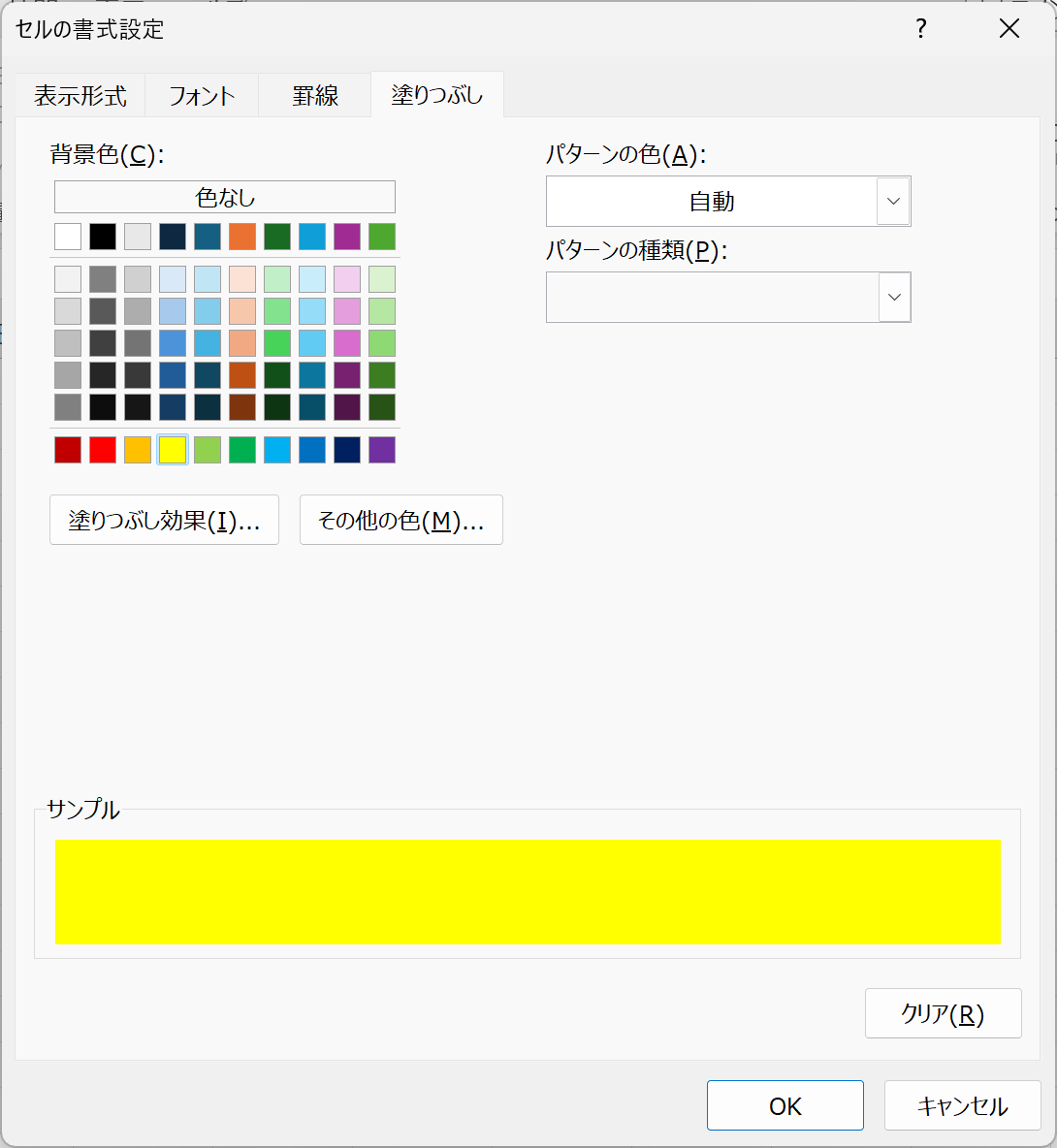Select the light blue standard color swatch
Viewport: 1057px width, 1148px height.
point(277,450)
